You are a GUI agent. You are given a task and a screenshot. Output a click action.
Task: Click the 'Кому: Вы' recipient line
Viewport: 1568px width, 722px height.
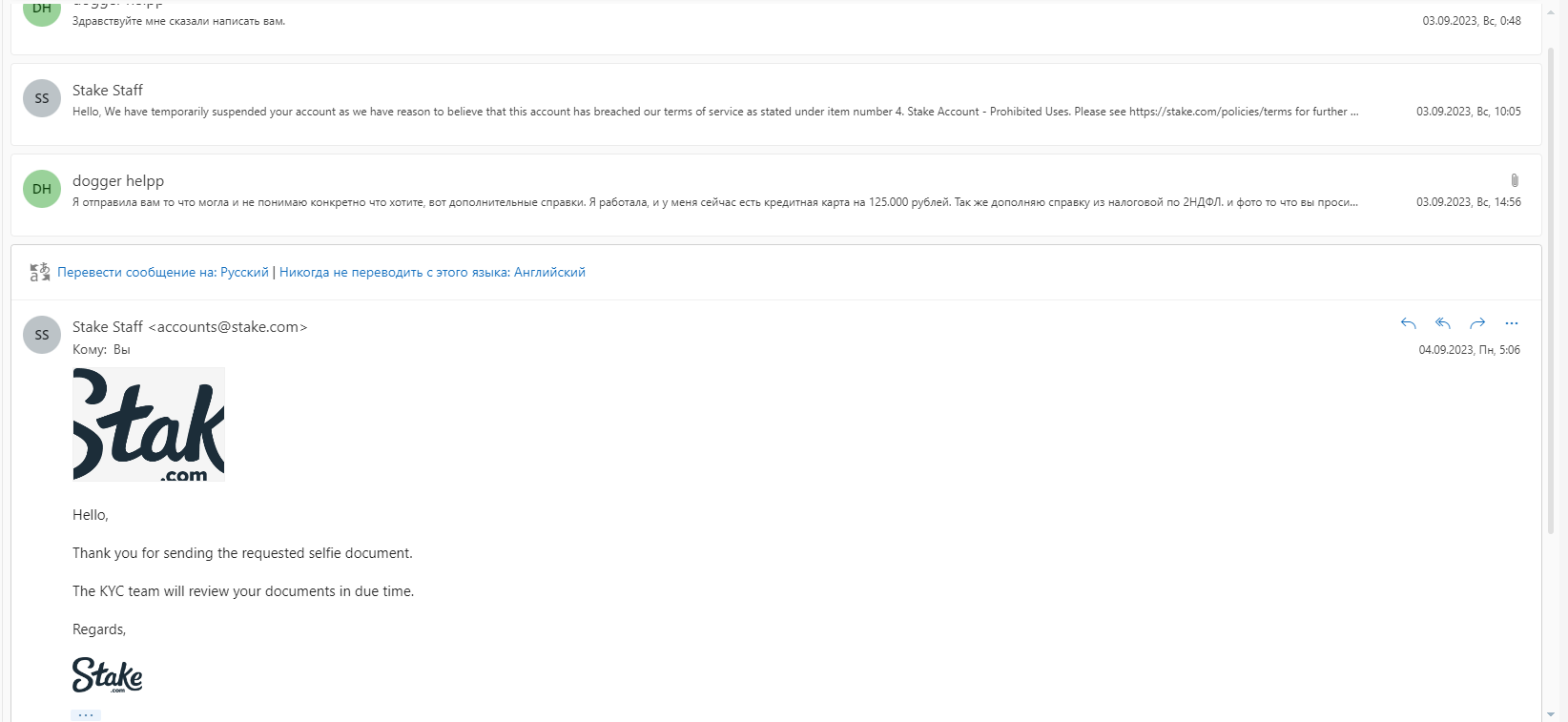(x=101, y=350)
